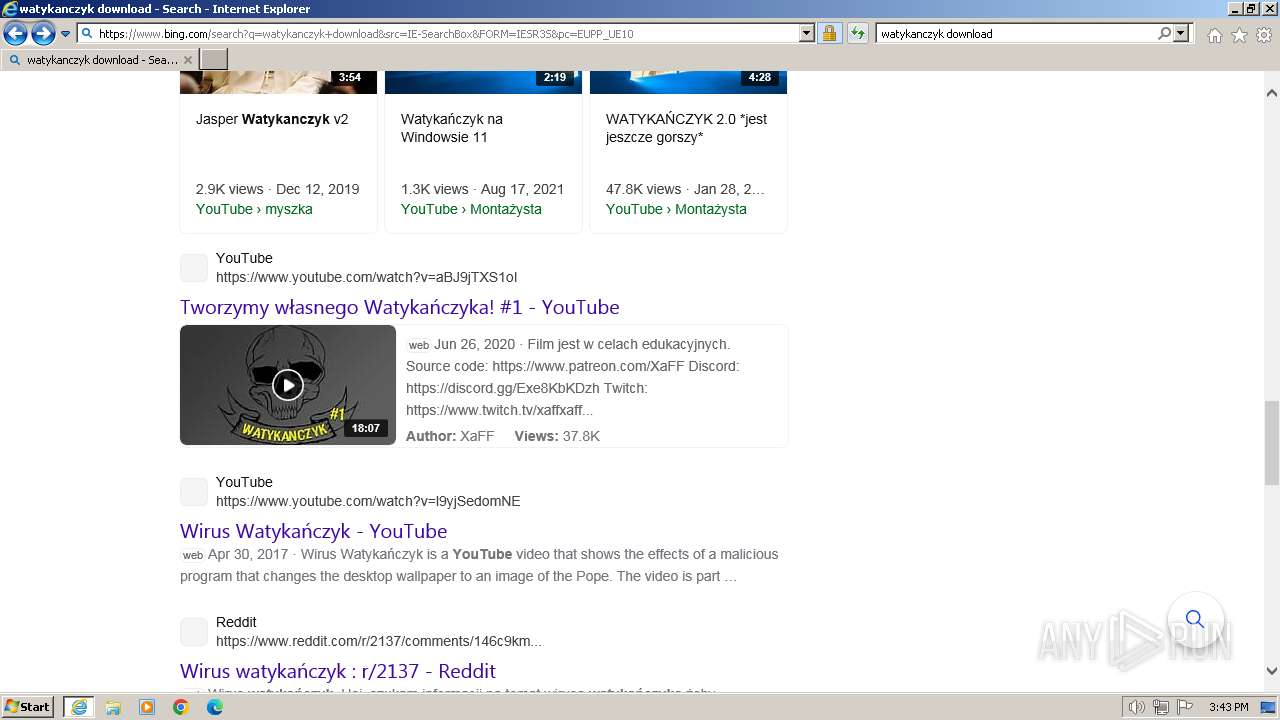Select the watykanczyk download search tab
This screenshot has height=720, width=1280.
[x=100, y=60]
